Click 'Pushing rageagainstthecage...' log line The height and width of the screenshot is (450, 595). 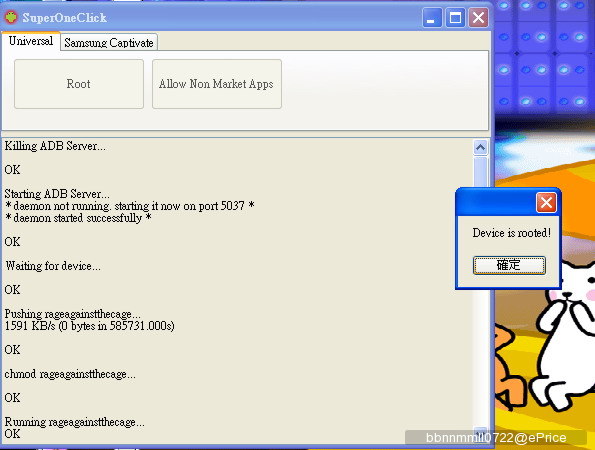pyautogui.click(x=72, y=314)
